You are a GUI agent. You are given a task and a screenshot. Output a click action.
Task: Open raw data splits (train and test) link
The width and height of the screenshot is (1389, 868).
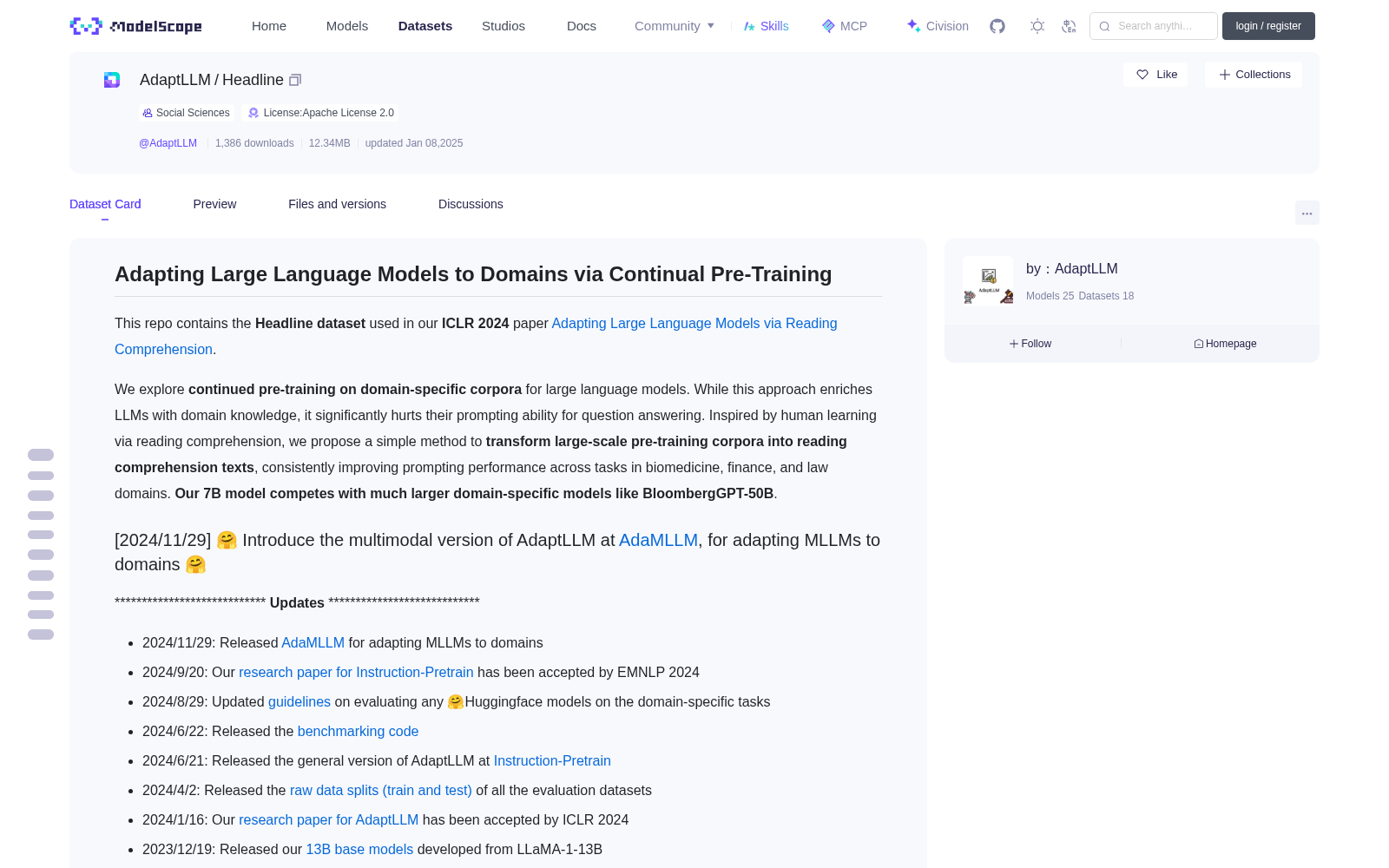[381, 790]
